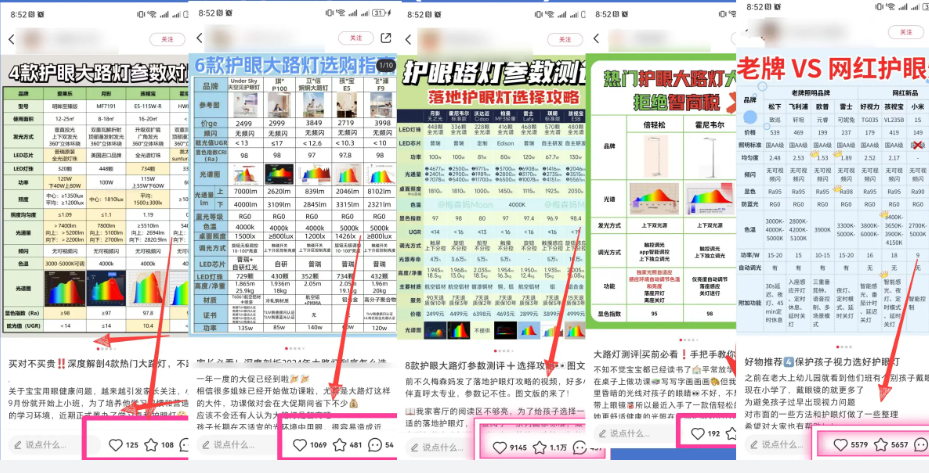
Task: Favorite the post via star showing 108
Action: (151, 445)
